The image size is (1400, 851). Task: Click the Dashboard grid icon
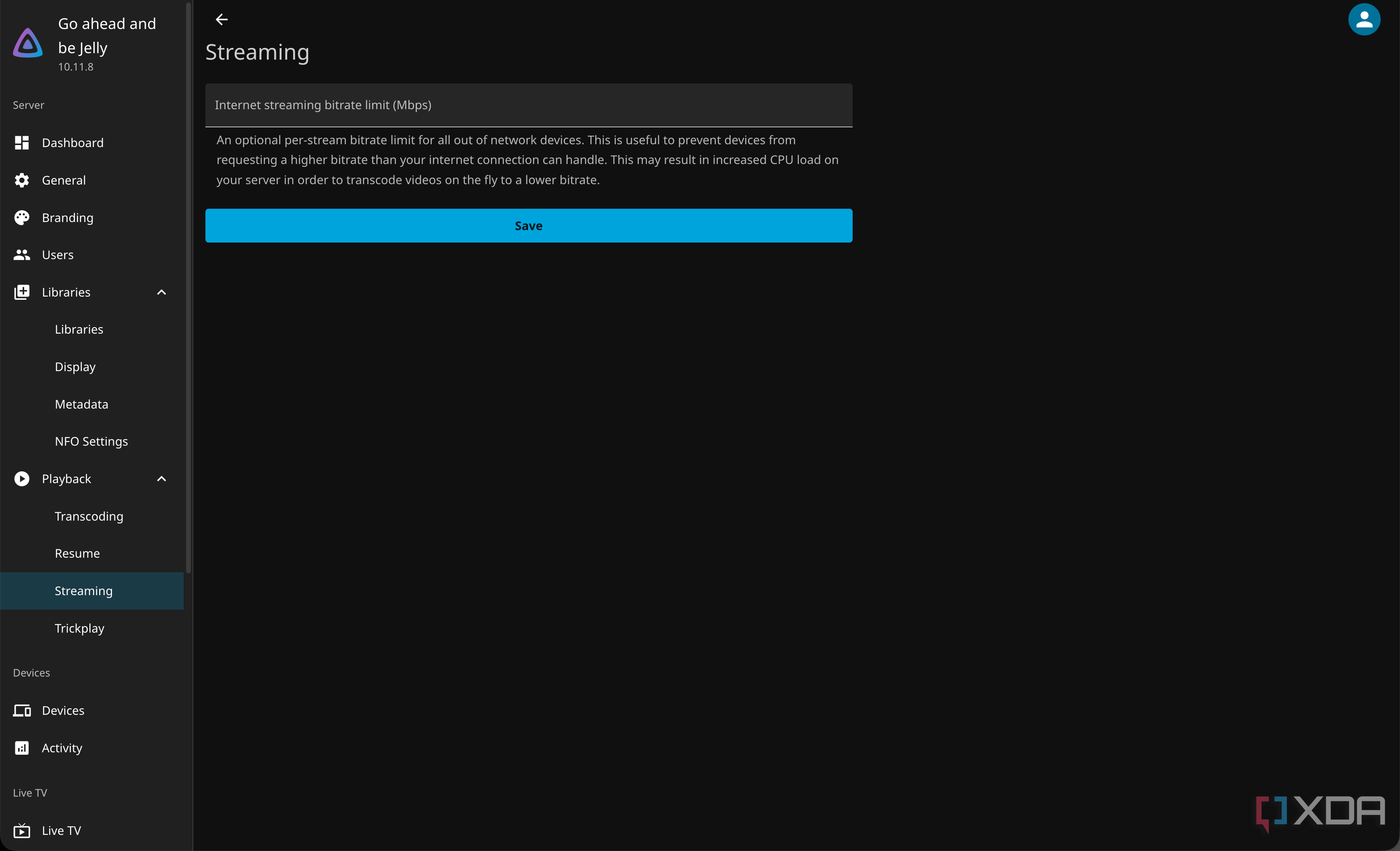tap(22, 143)
